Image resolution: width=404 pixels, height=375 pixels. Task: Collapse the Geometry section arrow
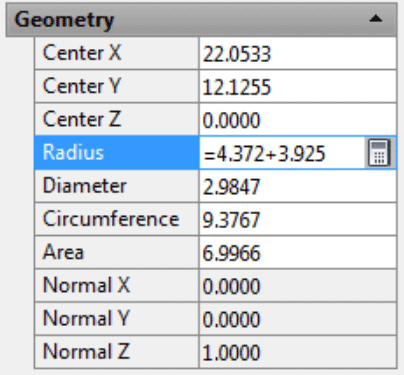(x=376, y=19)
